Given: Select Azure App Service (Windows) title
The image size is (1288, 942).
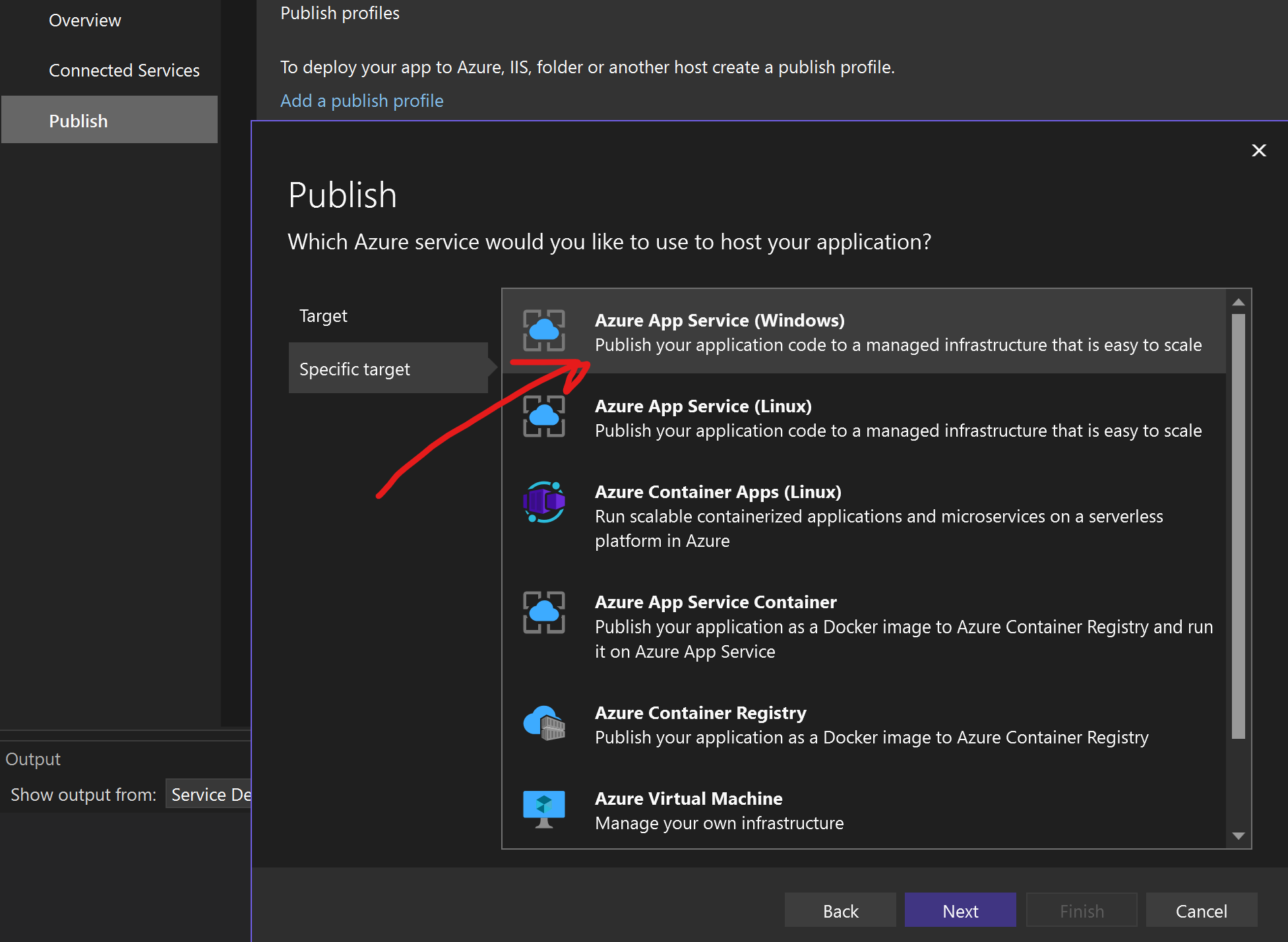Looking at the screenshot, I should tap(720, 320).
